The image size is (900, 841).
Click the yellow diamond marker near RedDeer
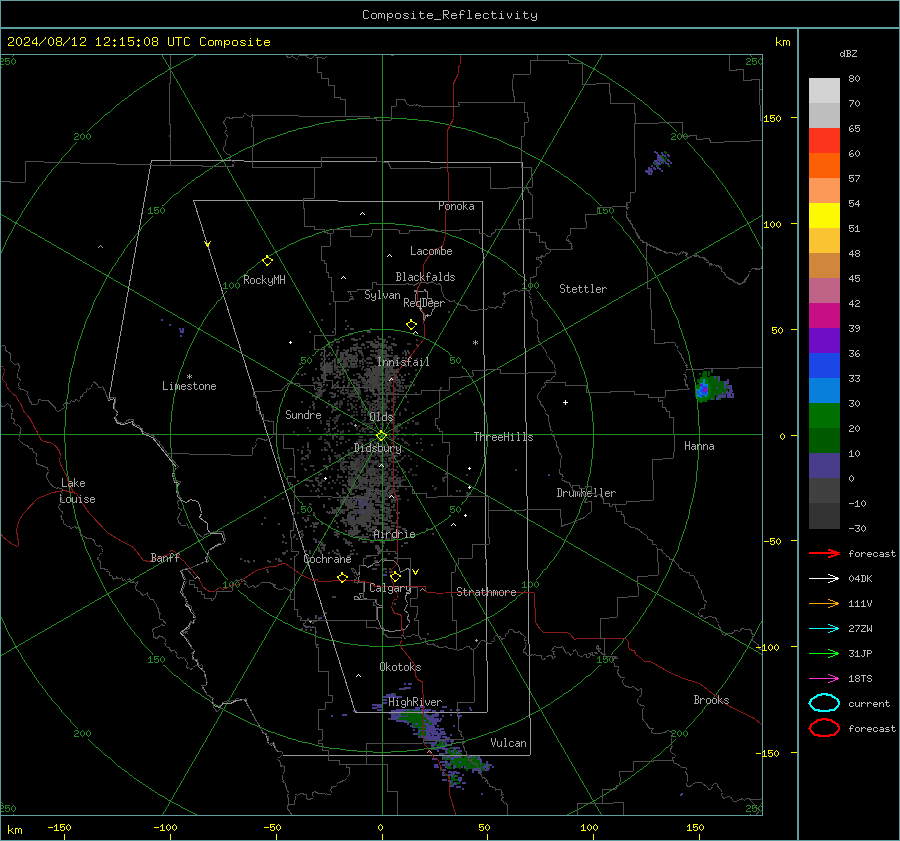[x=411, y=325]
